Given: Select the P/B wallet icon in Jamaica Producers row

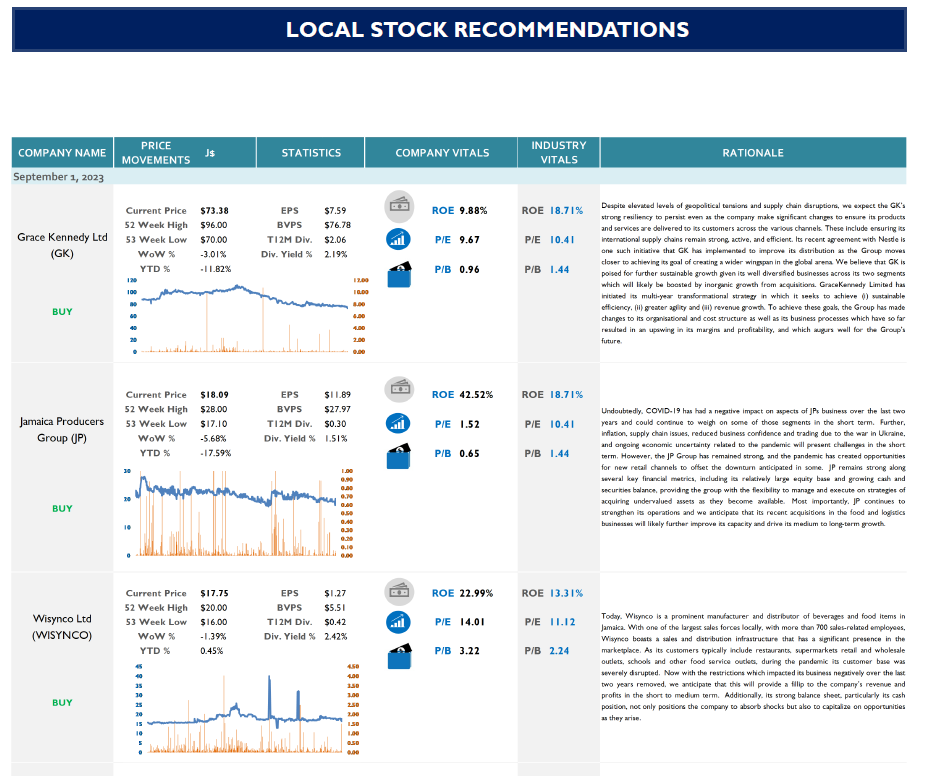Looking at the screenshot, I should tap(399, 456).
